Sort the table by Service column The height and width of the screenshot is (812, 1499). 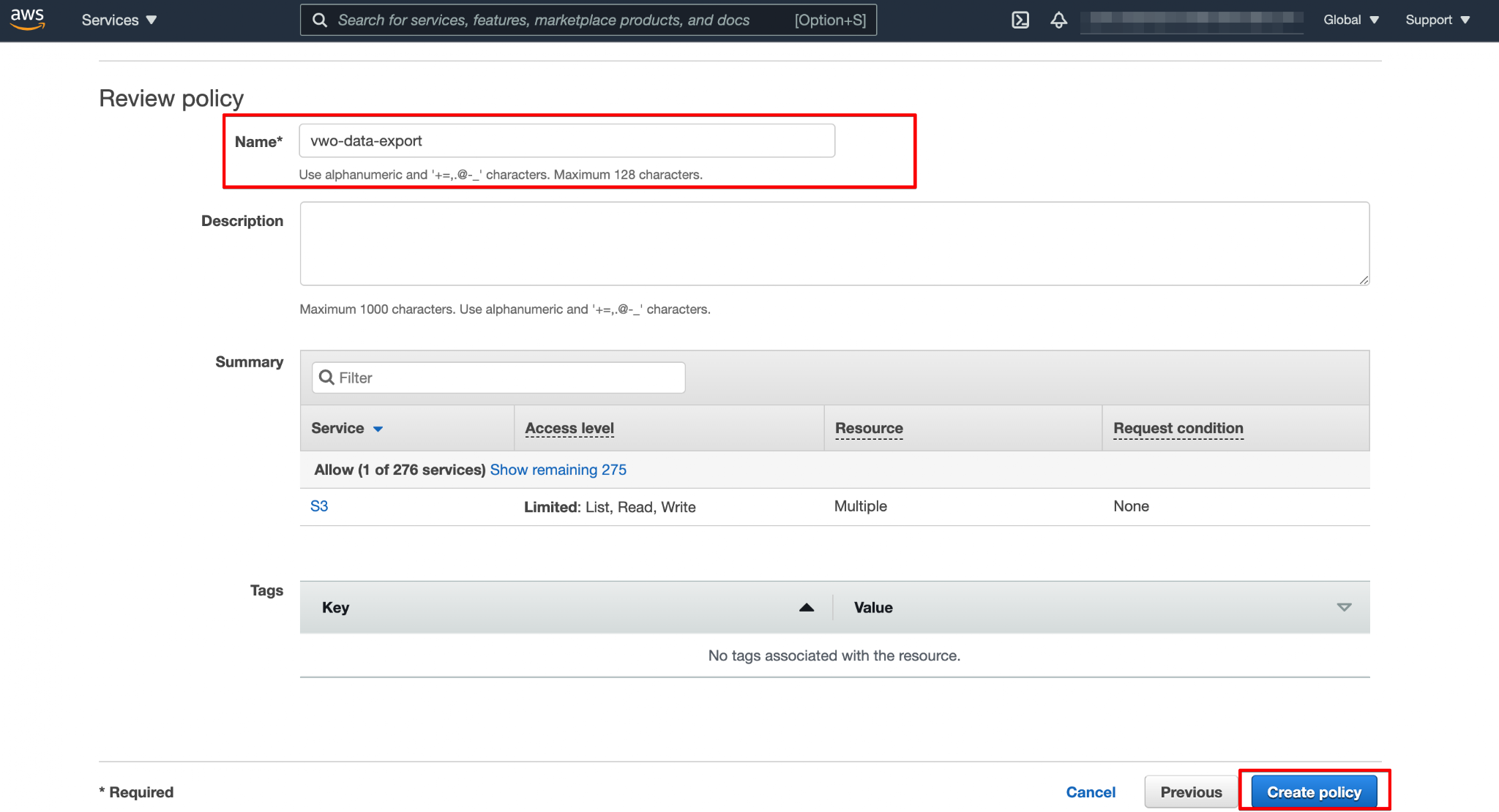pos(347,428)
